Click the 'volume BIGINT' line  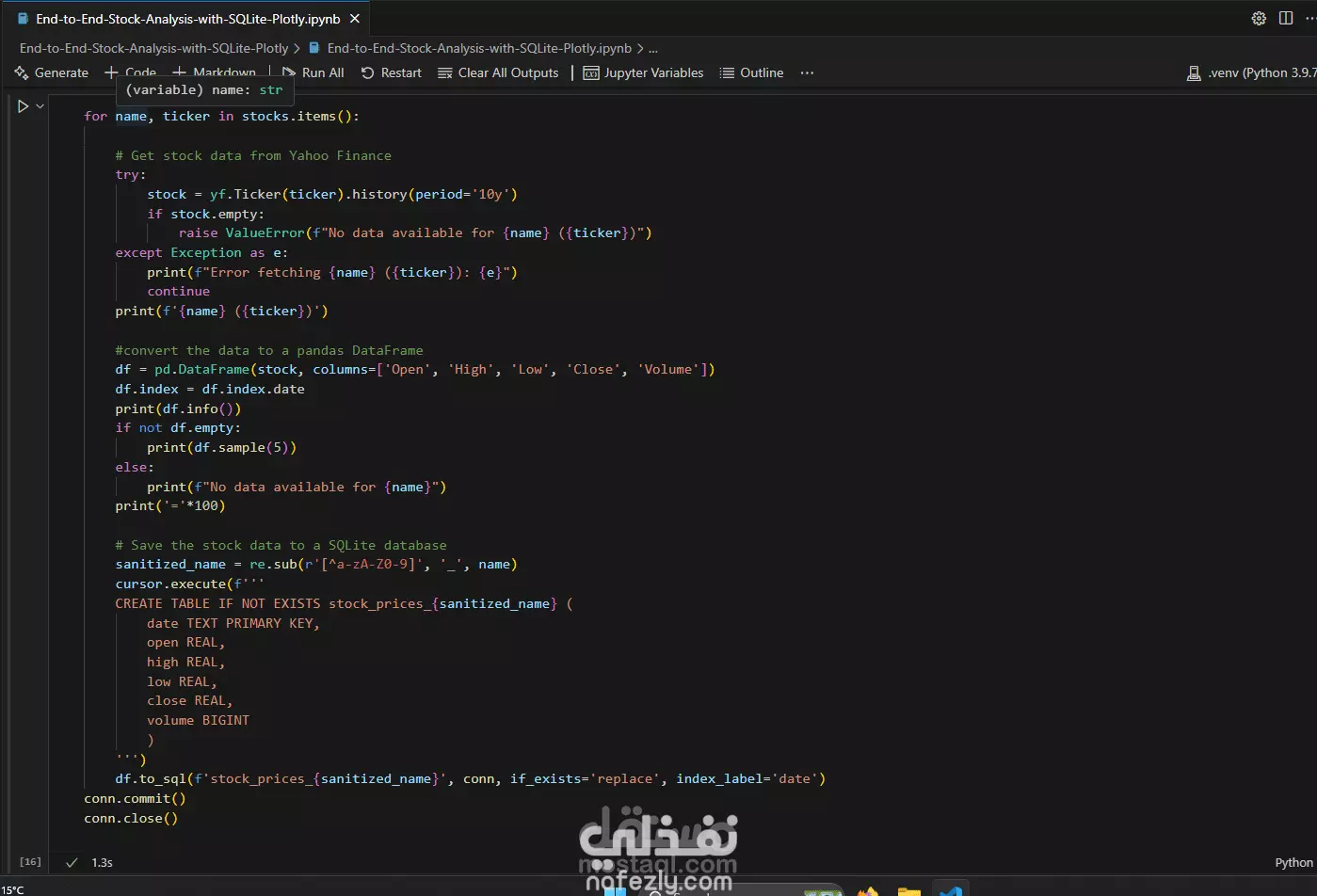point(198,720)
